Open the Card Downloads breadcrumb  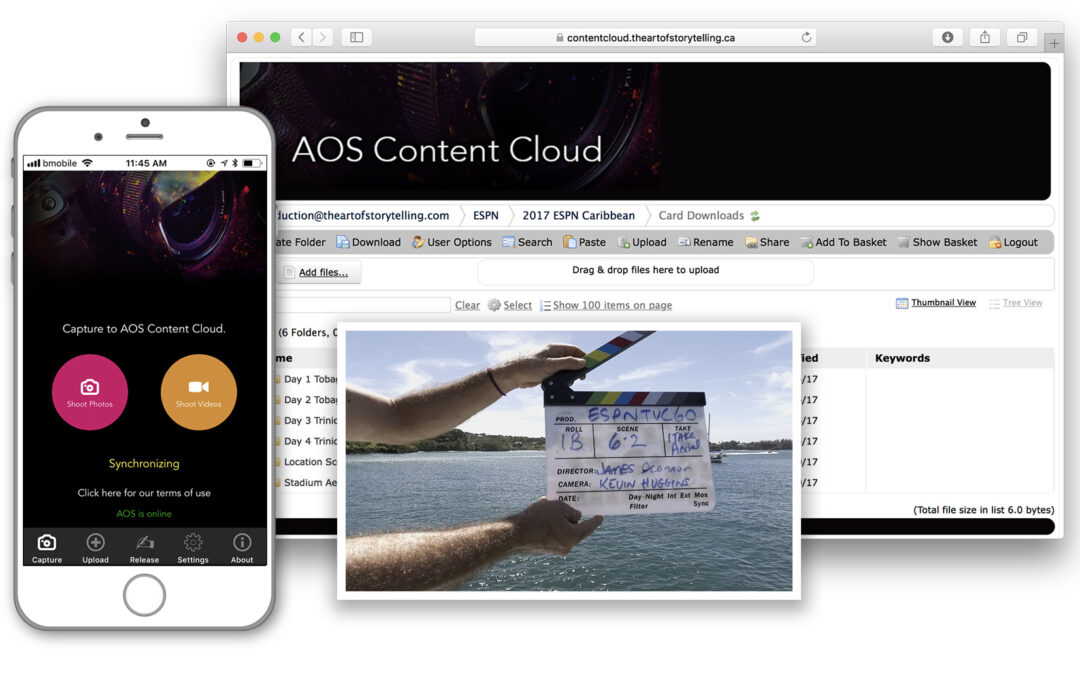pyautogui.click(x=701, y=216)
